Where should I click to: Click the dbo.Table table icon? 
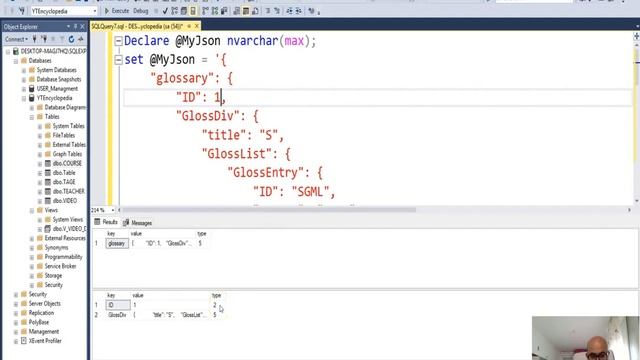pos(48,173)
